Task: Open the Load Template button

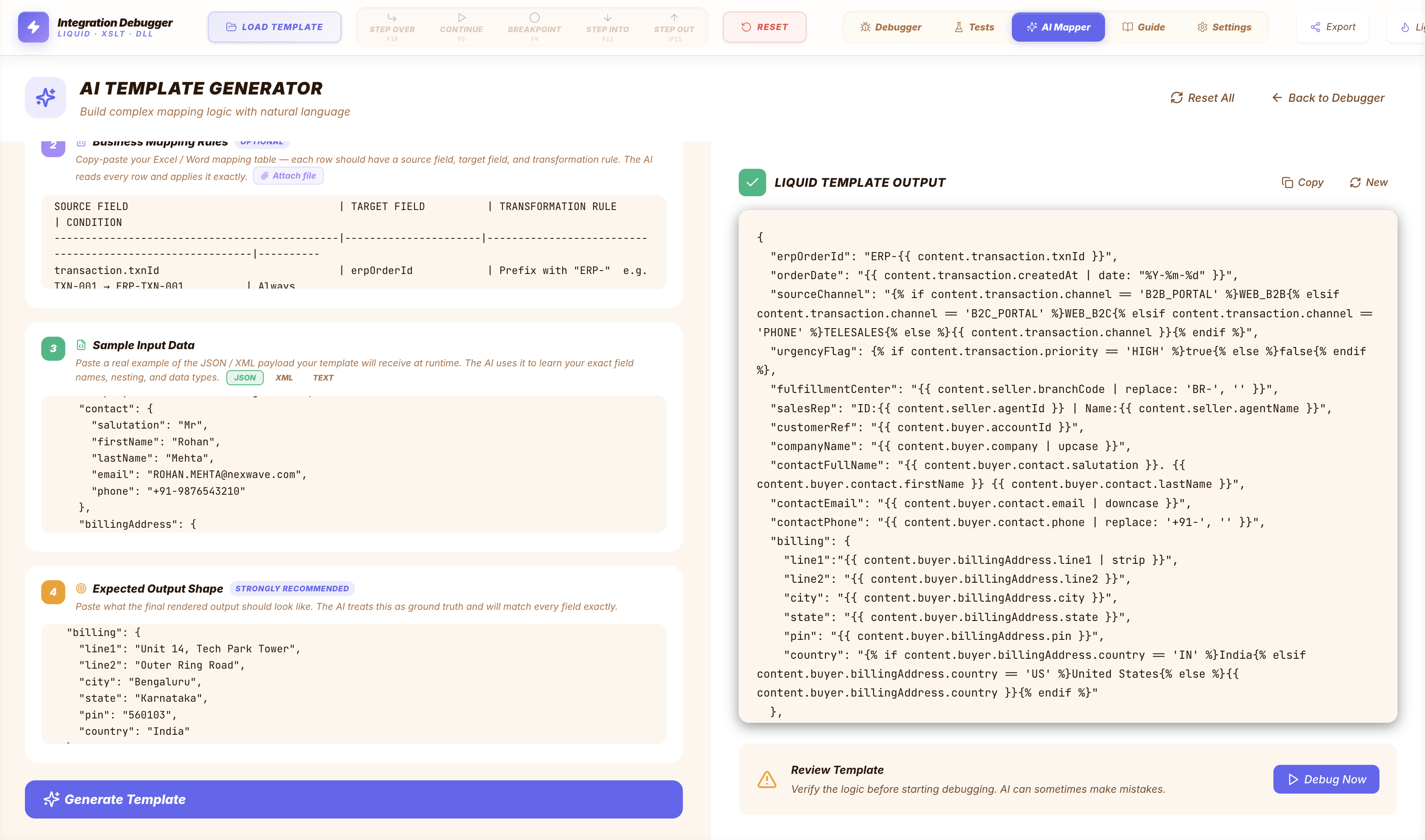Action: [274, 27]
